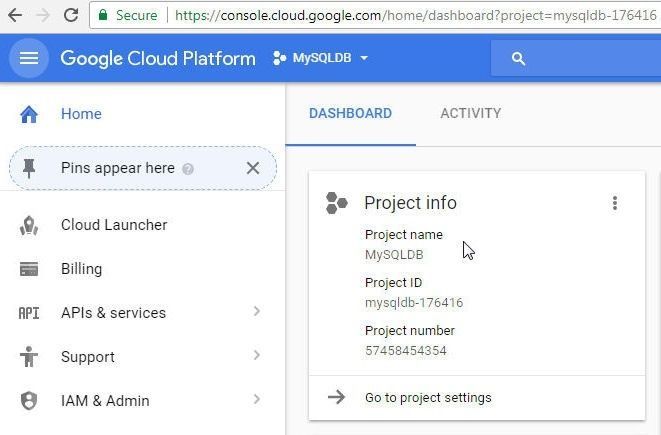Click the pushpin icon

point(29,168)
